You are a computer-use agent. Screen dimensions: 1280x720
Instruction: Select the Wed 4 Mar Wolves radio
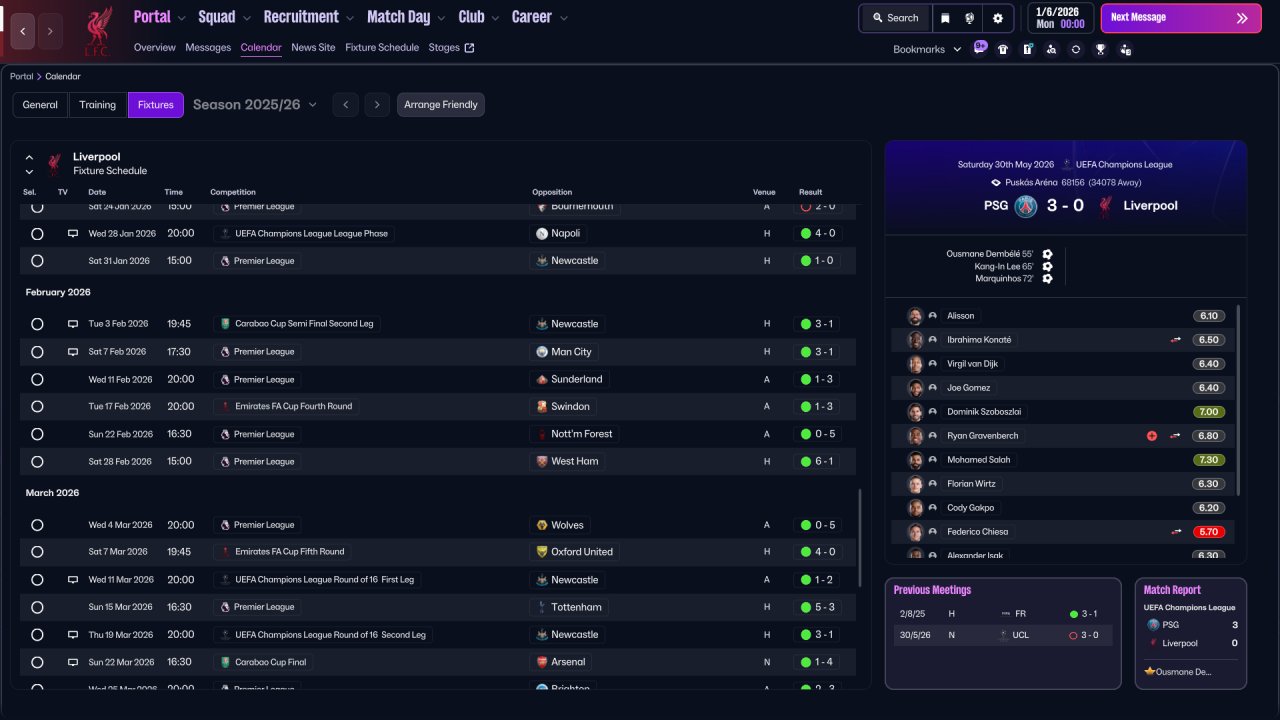pos(37,525)
